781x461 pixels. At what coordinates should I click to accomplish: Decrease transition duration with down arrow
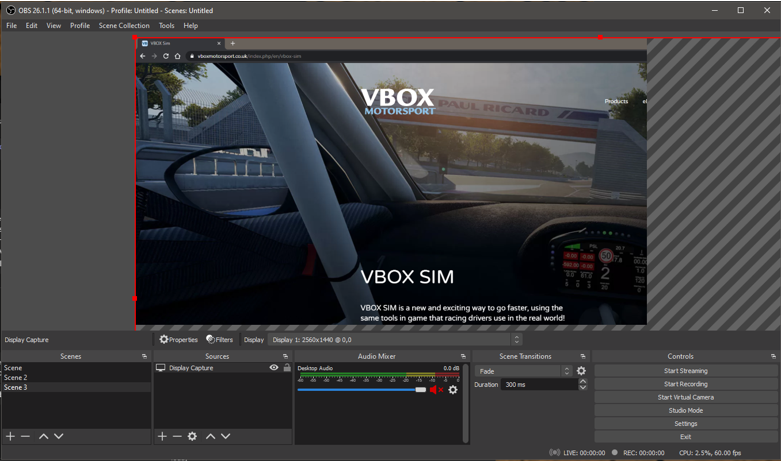583,387
